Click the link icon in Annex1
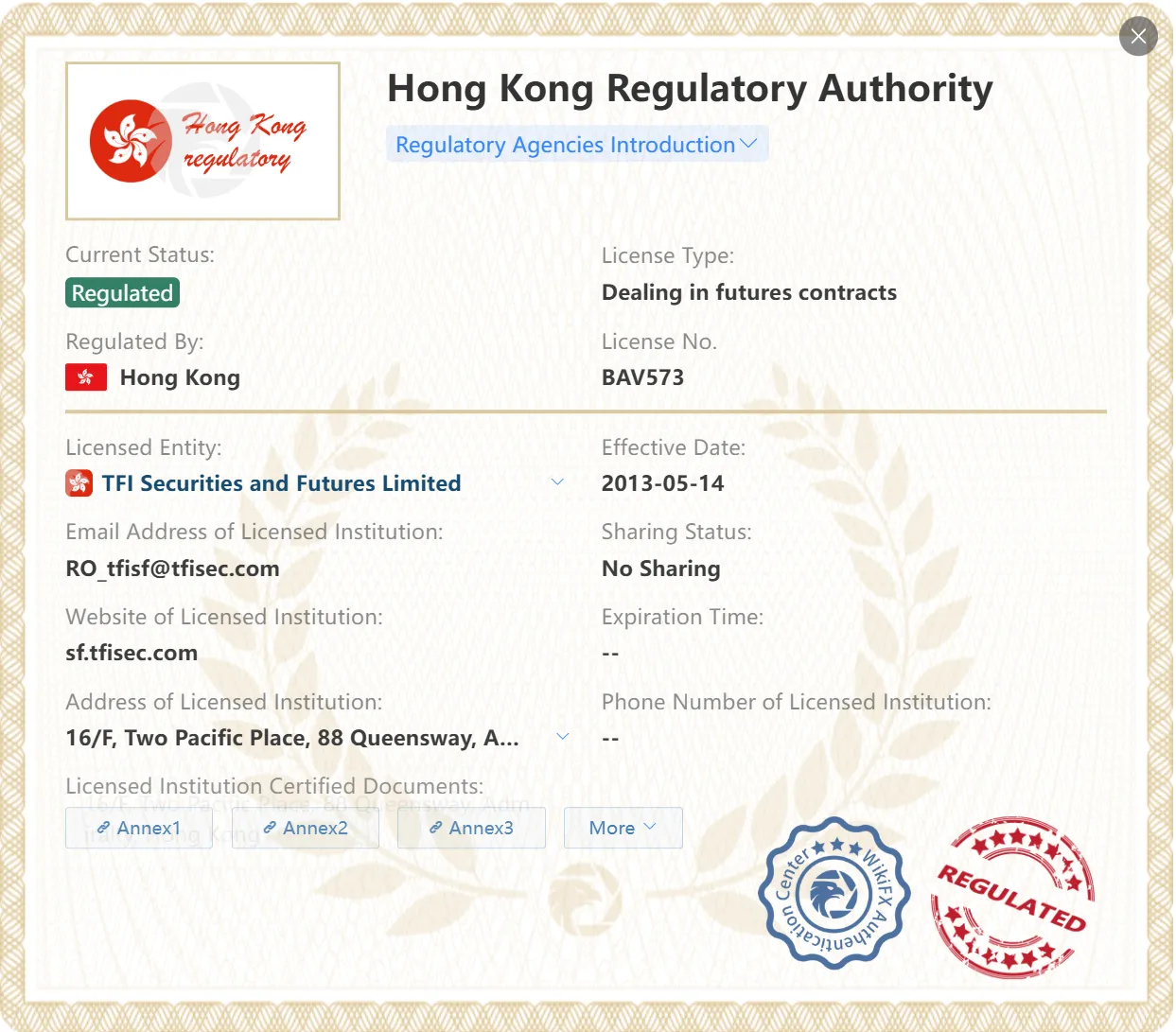Viewport: 1176px width, 1032px height. [x=104, y=828]
